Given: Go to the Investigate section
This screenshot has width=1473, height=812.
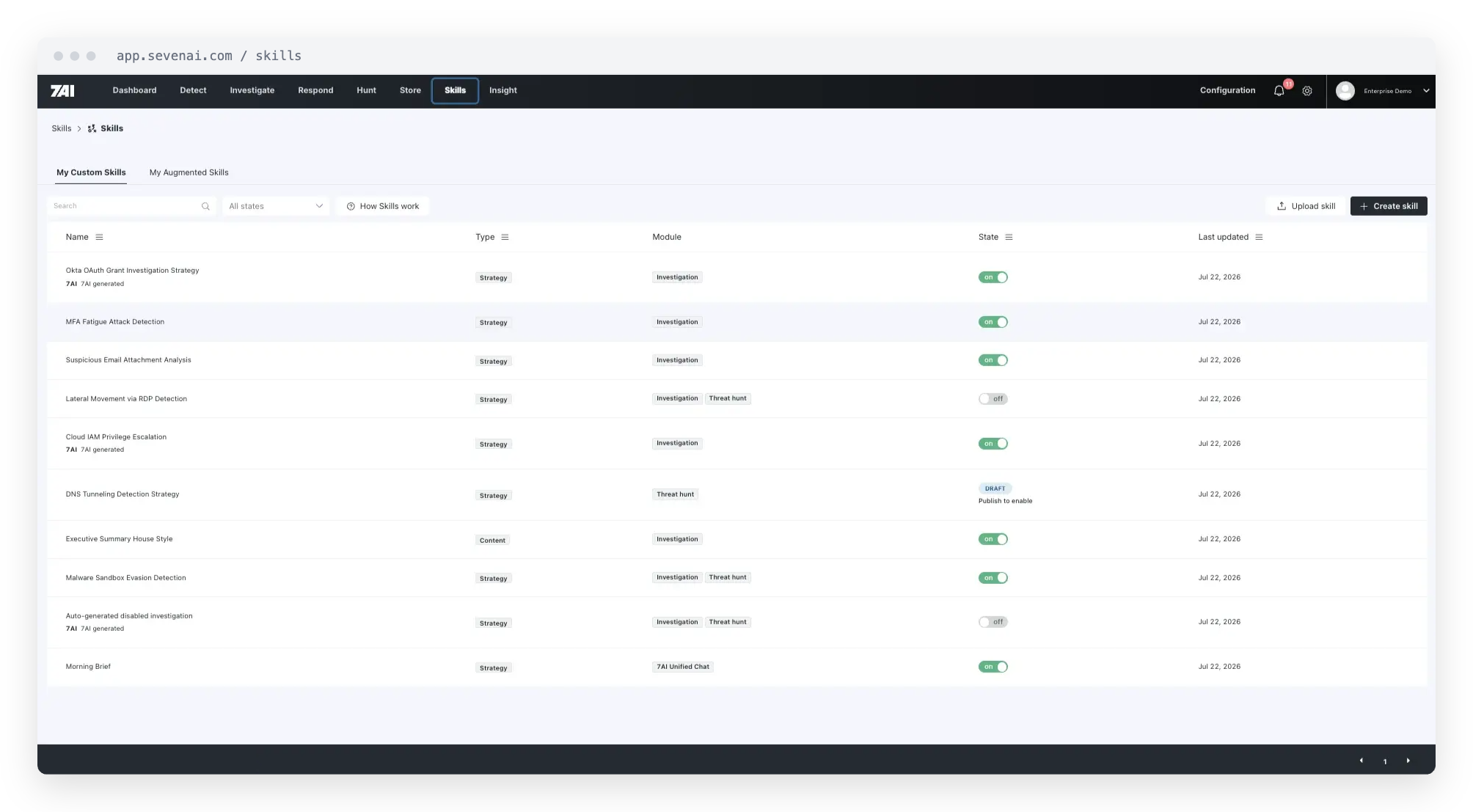Looking at the screenshot, I should [252, 90].
